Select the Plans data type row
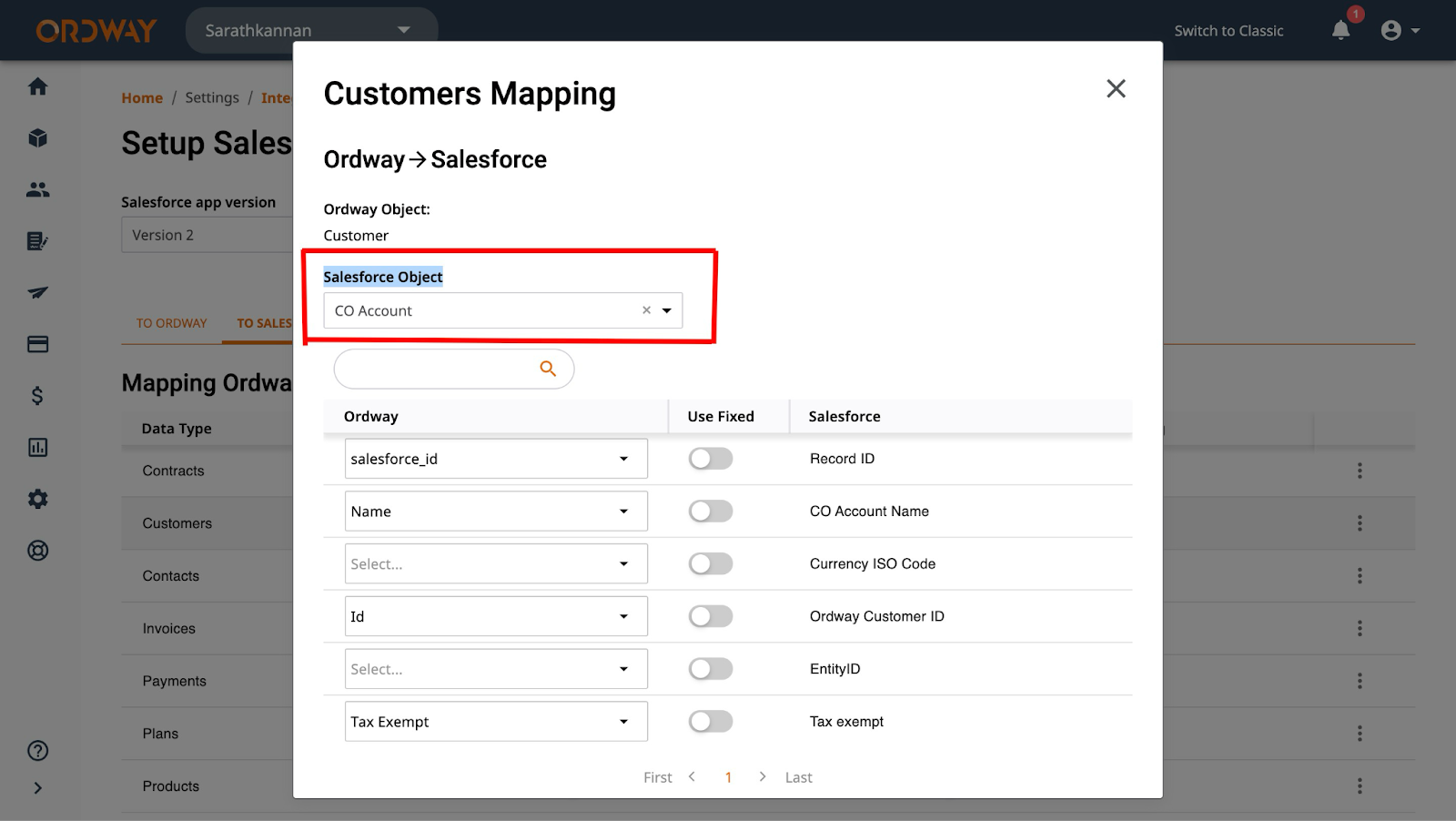Screen dimensions: 1456x821 (160, 734)
